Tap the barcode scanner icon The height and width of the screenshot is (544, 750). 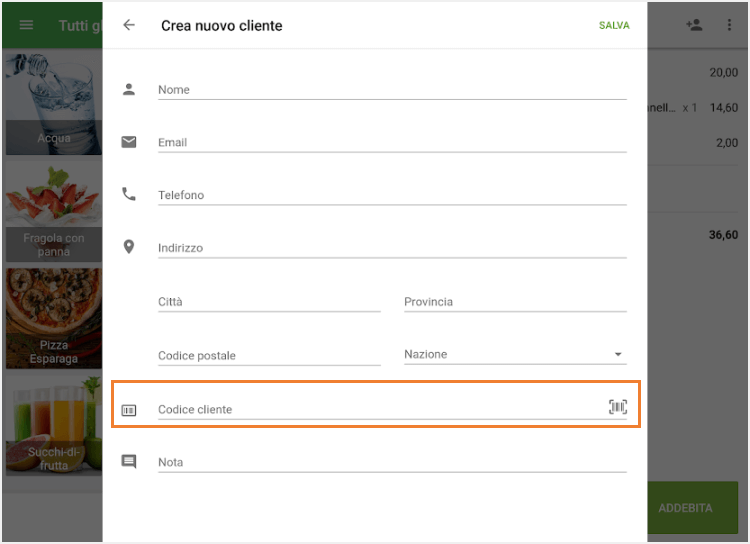[x=618, y=407]
